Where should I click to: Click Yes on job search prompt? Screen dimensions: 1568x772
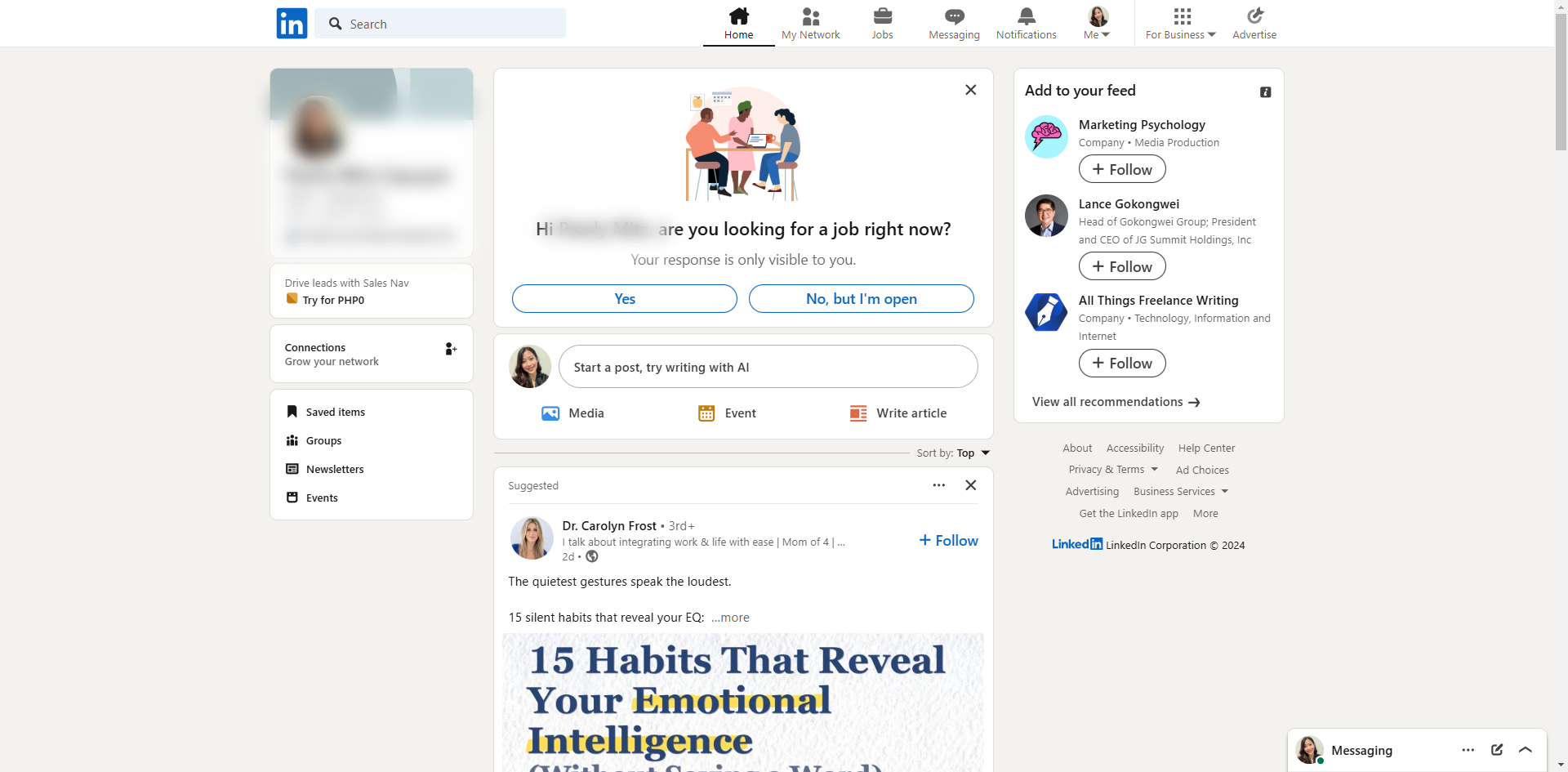[625, 299]
